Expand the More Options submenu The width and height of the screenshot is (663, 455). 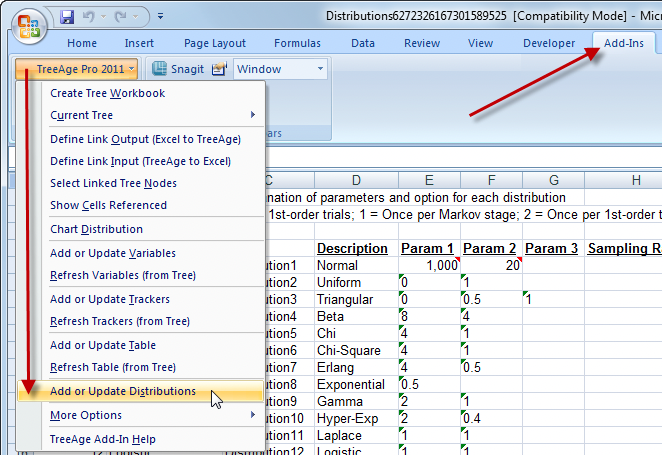tap(140, 415)
